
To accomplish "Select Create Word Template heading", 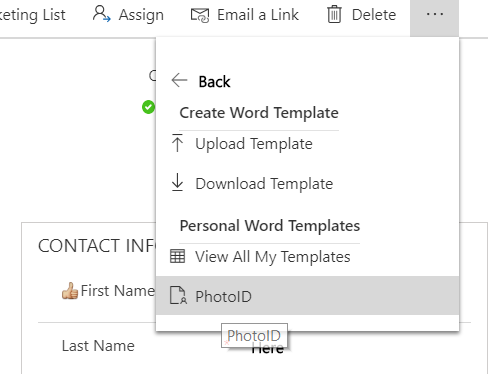I will 259,113.
